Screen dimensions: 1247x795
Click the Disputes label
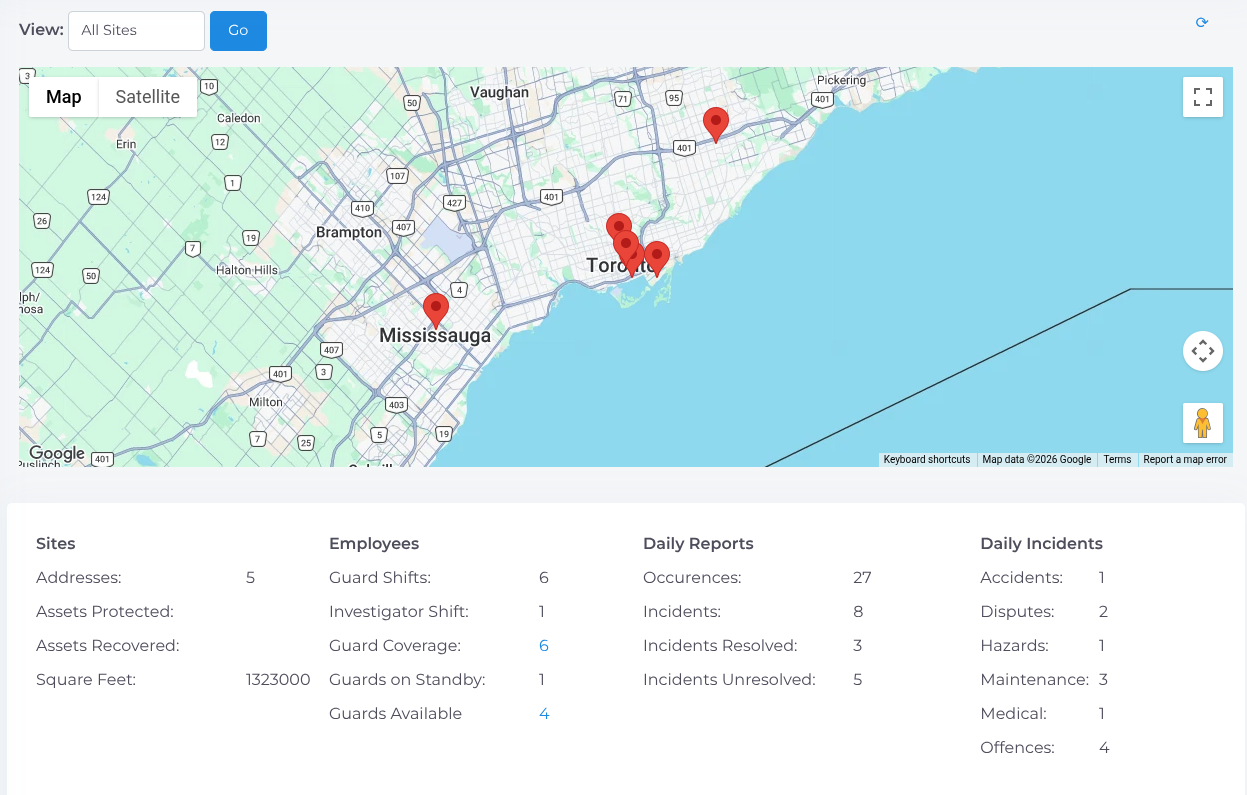[1017, 612]
